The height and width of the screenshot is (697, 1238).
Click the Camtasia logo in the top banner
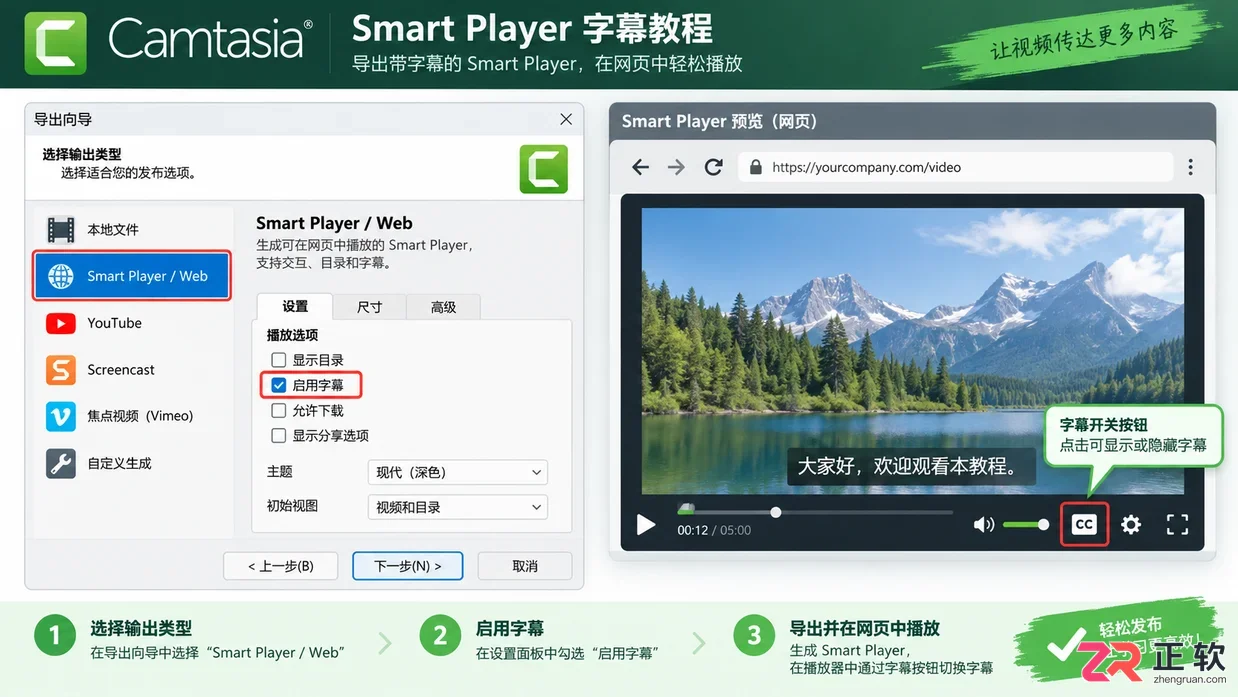[x=56, y=44]
